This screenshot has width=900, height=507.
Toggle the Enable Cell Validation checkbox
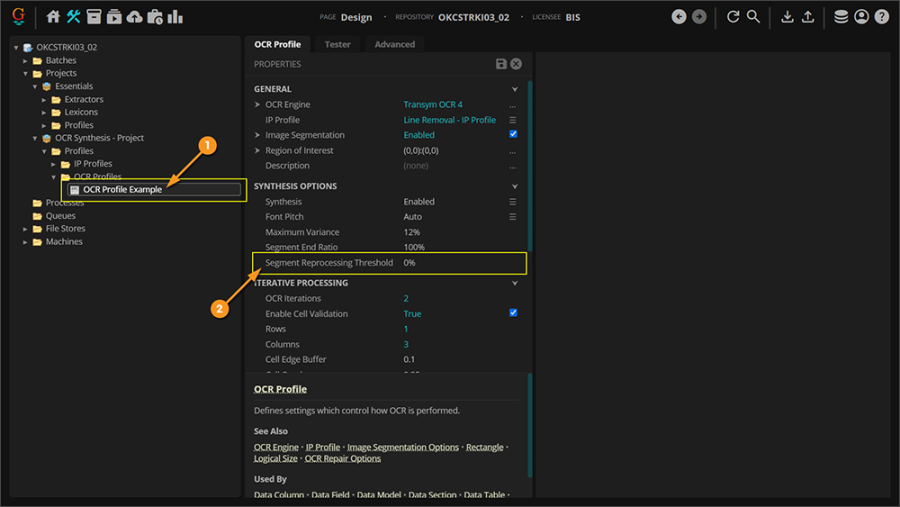(513, 313)
